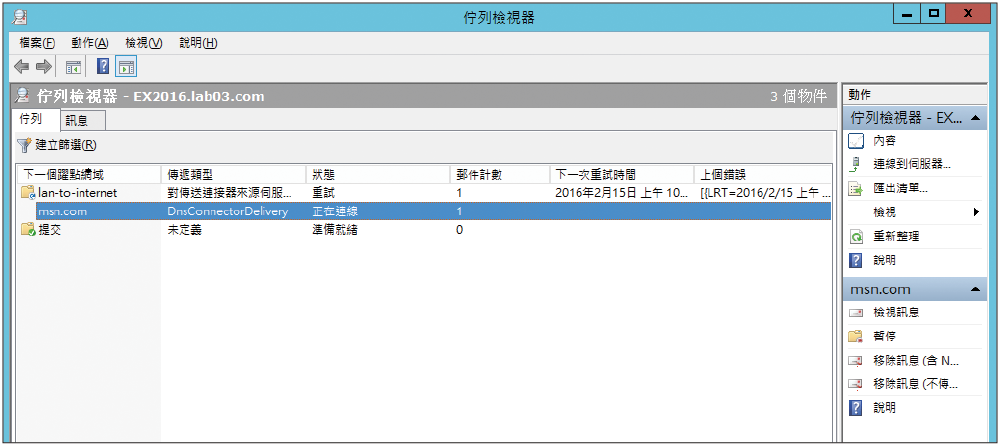The width and height of the screenshot is (1001, 446).
Task: Sort by the 下一次重試時間 column header
Action: coord(622,174)
